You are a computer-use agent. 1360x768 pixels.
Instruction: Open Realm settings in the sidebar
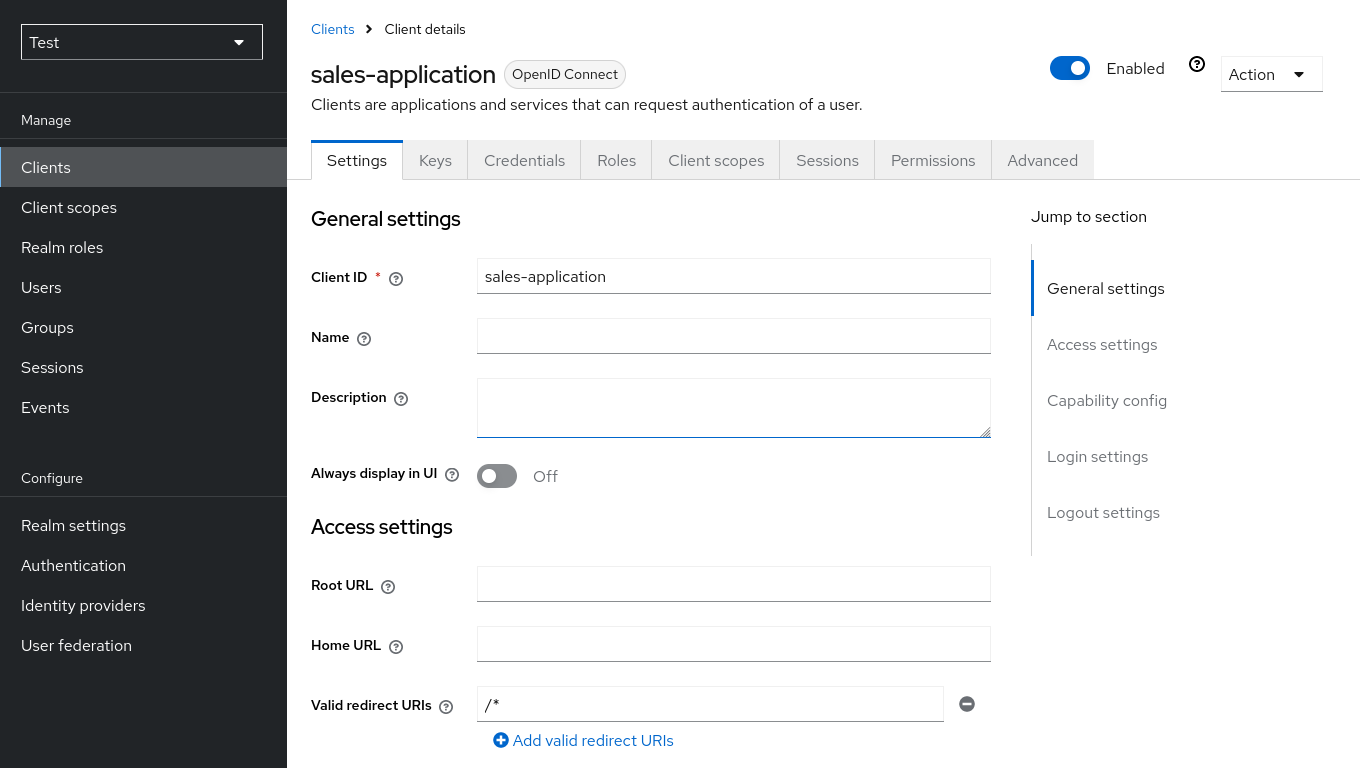(x=74, y=526)
